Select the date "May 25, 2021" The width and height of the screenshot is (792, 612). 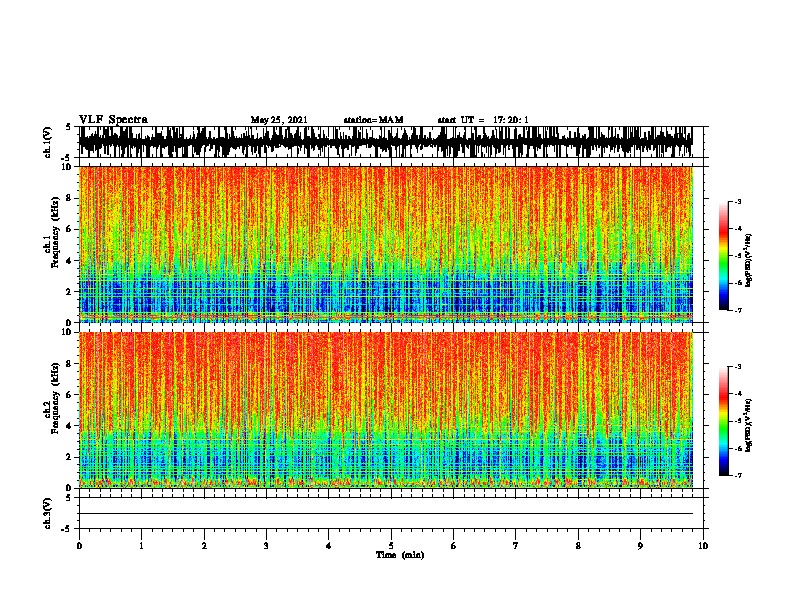(x=279, y=120)
